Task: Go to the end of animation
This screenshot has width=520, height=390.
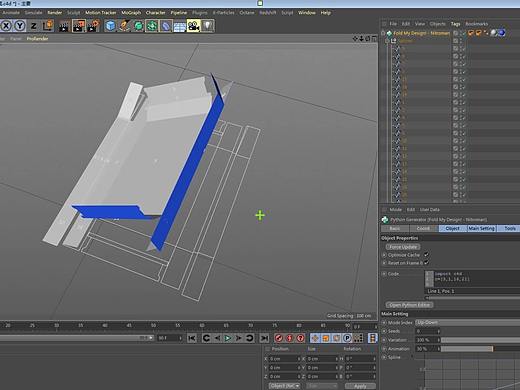Action: tap(264, 338)
